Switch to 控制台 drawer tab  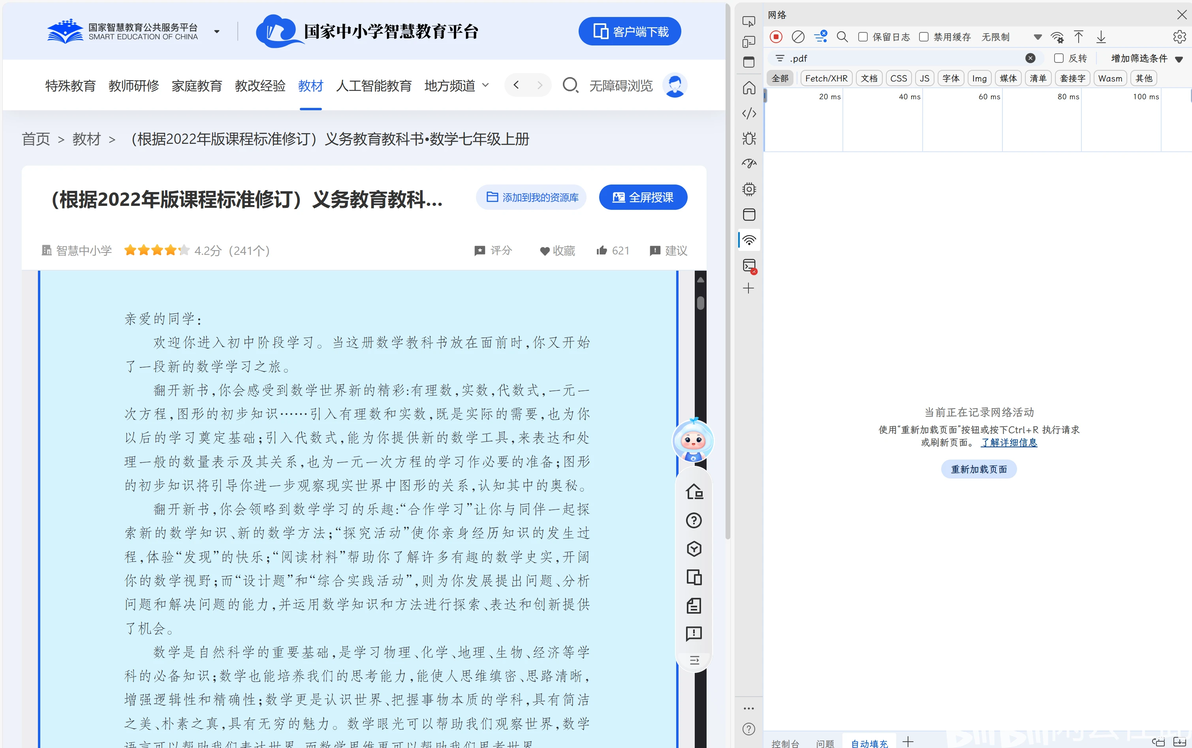tap(785, 743)
